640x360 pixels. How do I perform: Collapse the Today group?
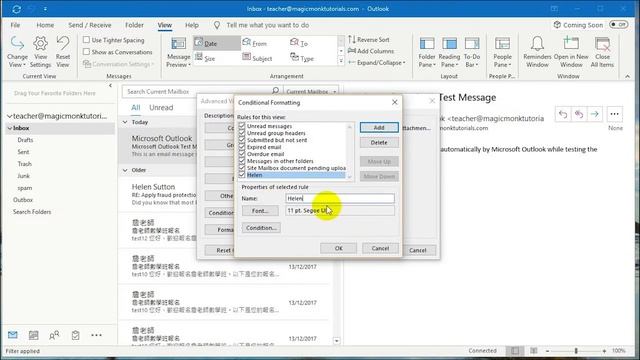pos(125,122)
